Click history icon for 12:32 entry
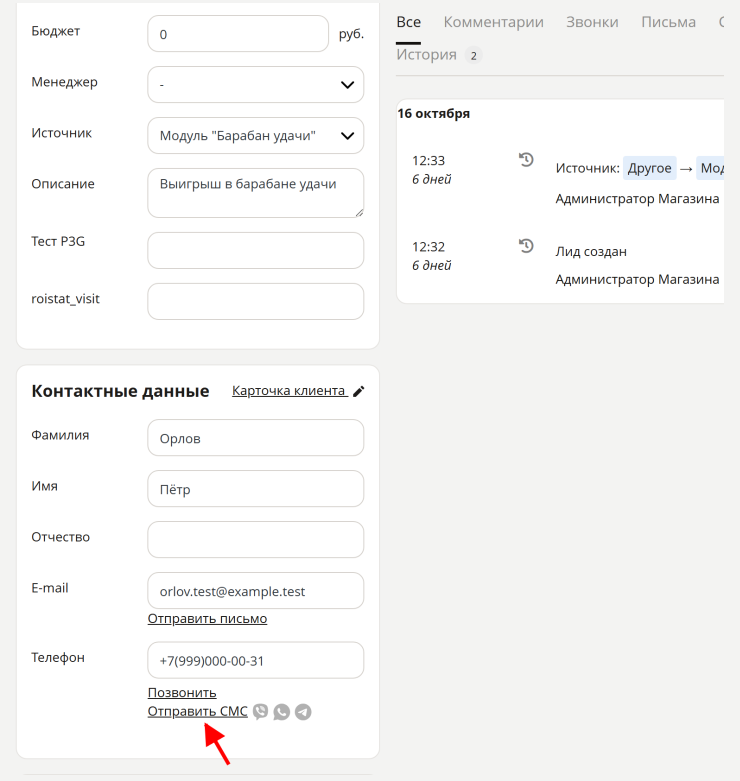The image size is (740, 781). (526, 246)
